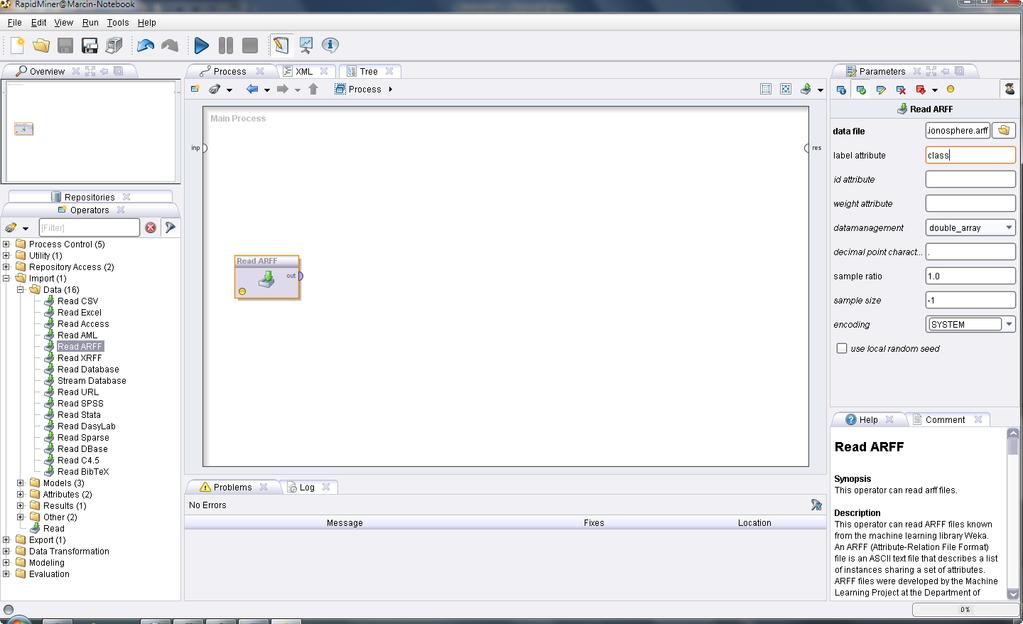Click the Undo arrow icon
Viewport: 1023px width, 624px height.
(x=145, y=45)
